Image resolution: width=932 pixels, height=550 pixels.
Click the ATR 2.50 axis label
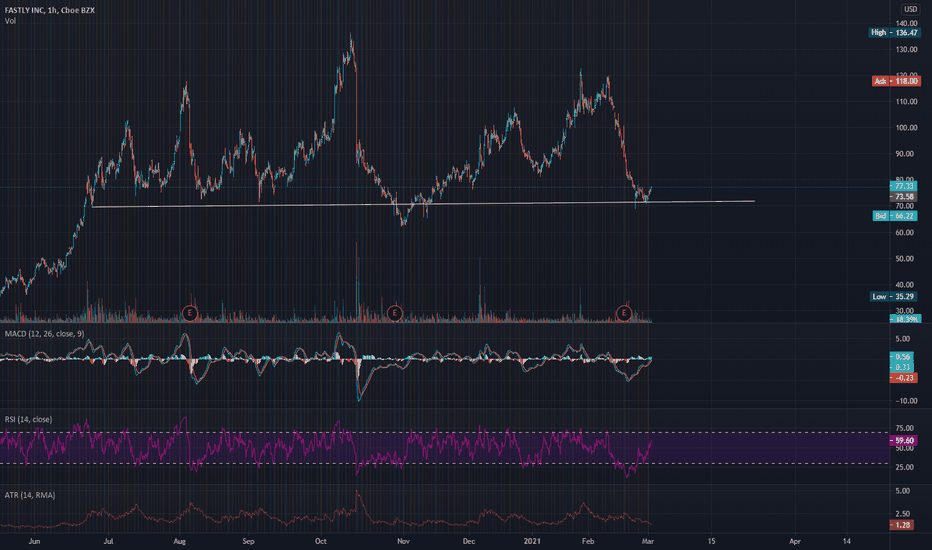click(x=902, y=514)
